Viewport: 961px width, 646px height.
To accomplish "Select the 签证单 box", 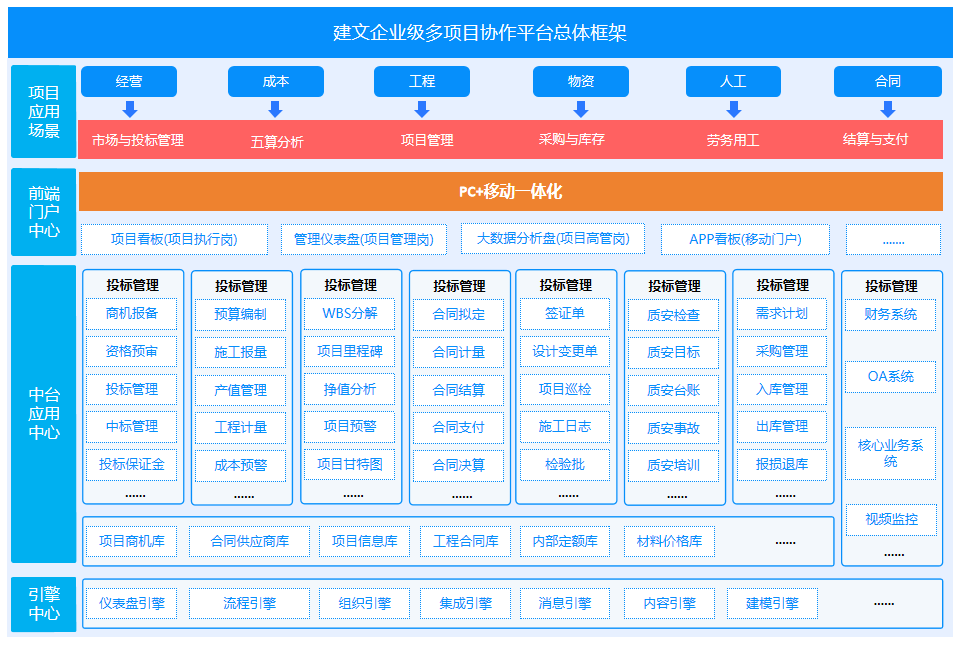I will click(564, 314).
